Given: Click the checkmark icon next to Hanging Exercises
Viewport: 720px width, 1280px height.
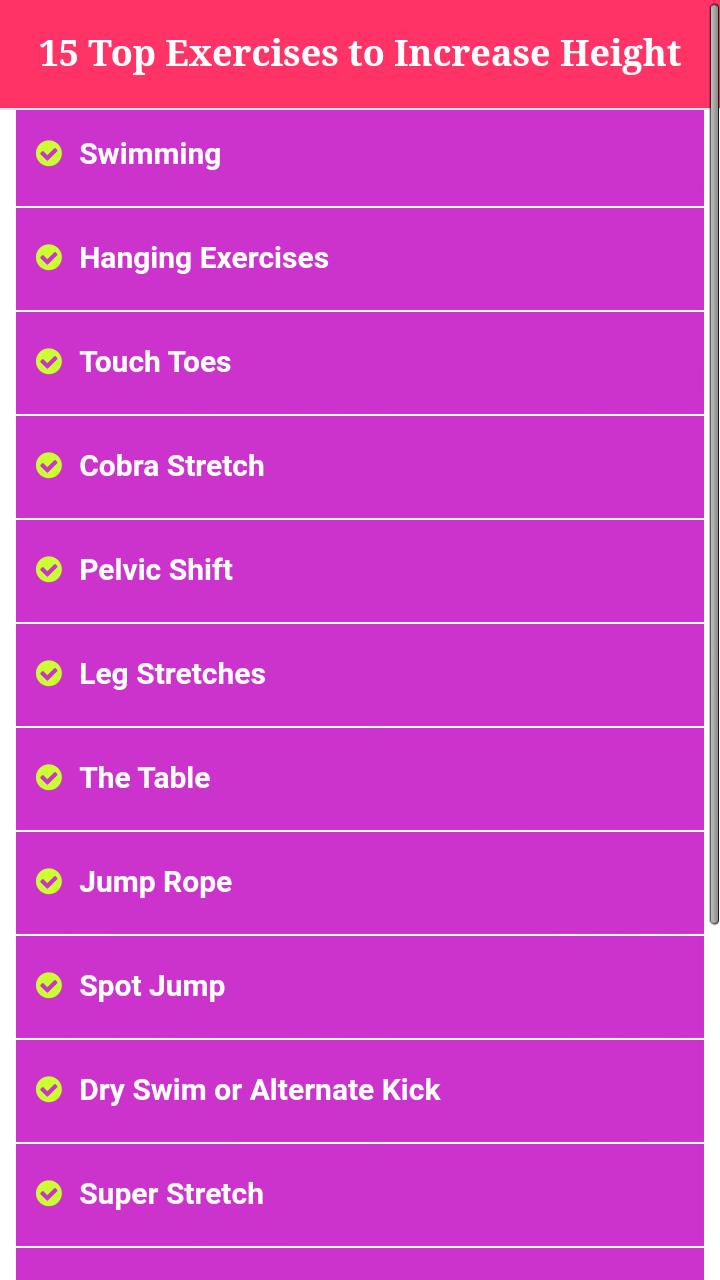Looking at the screenshot, I should (x=49, y=257).
